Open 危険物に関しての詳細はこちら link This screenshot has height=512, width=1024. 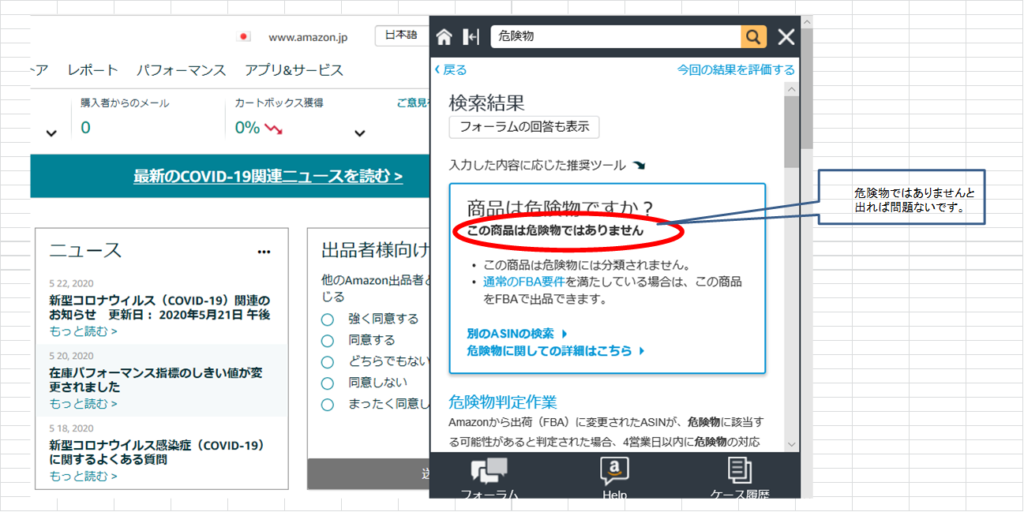point(556,351)
